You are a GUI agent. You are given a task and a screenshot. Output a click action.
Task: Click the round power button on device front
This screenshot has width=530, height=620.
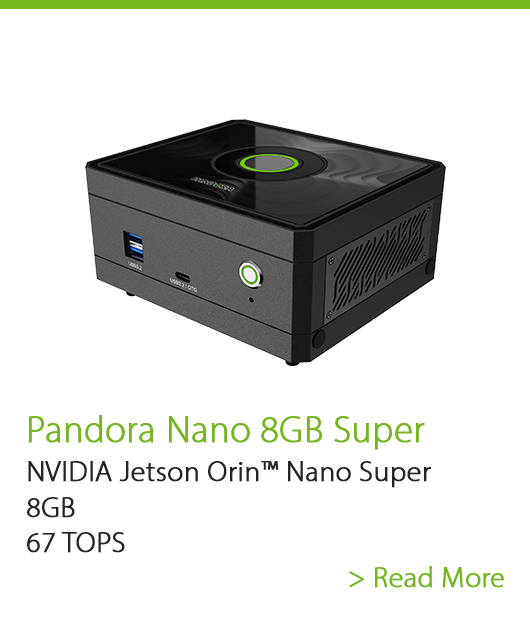(250, 274)
